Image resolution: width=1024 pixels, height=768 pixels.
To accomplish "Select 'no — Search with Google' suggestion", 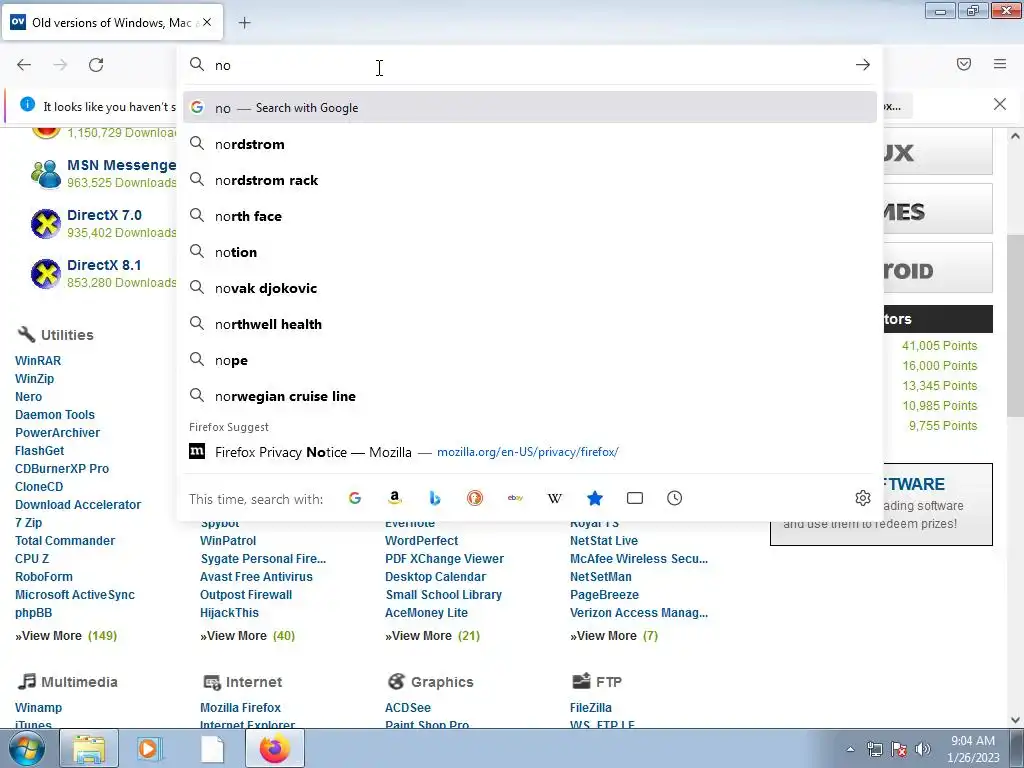I will click(530, 108).
